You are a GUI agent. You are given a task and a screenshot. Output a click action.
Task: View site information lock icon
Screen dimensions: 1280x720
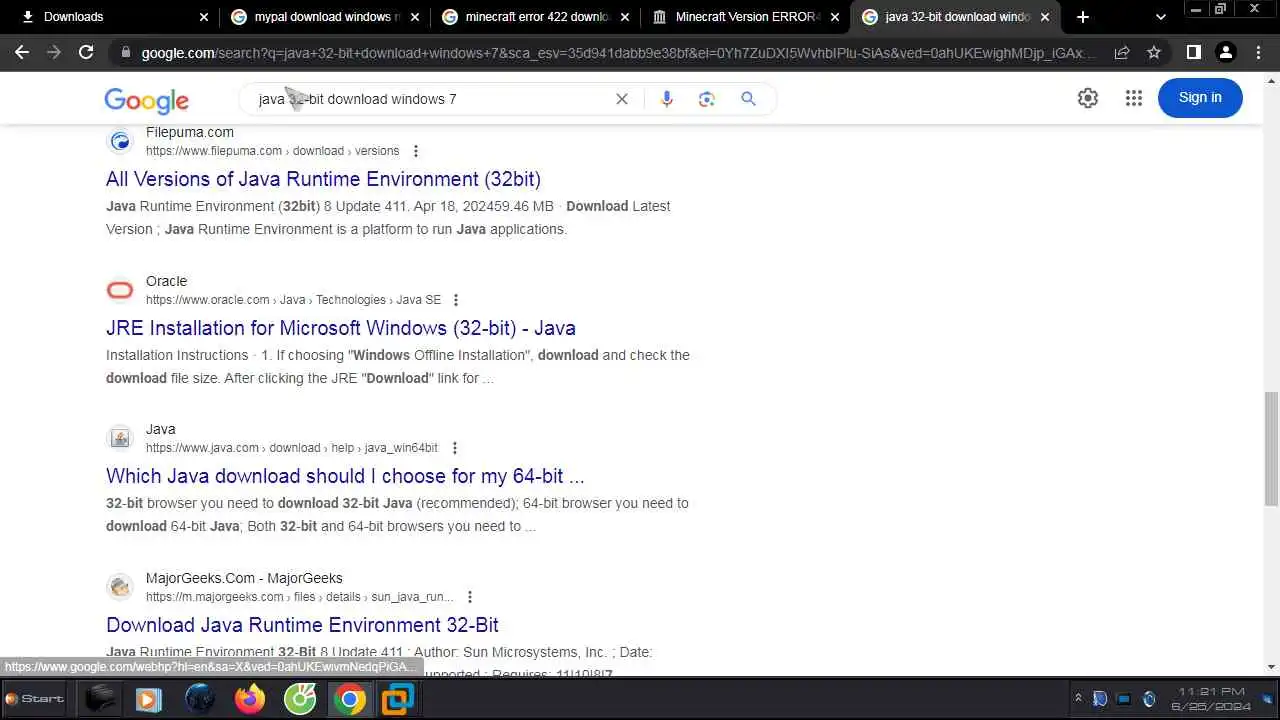pos(125,53)
